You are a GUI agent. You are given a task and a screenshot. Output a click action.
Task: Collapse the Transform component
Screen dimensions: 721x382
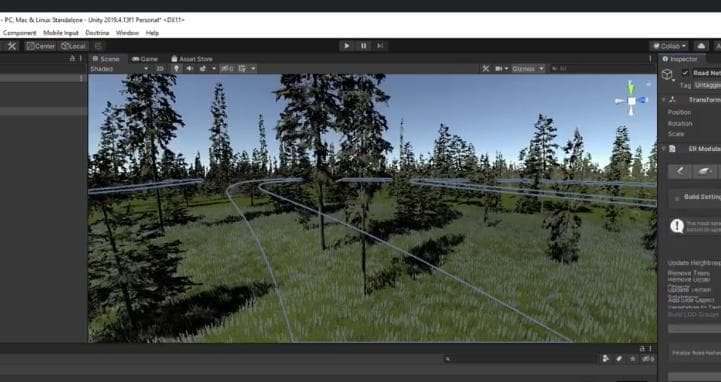click(664, 100)
